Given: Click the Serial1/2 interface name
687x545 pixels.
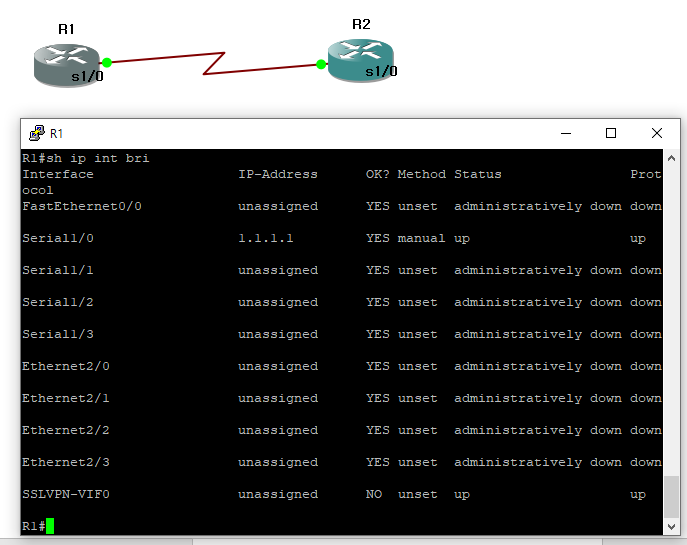Looking at the screenshot, I should click(x=58, y=302).
